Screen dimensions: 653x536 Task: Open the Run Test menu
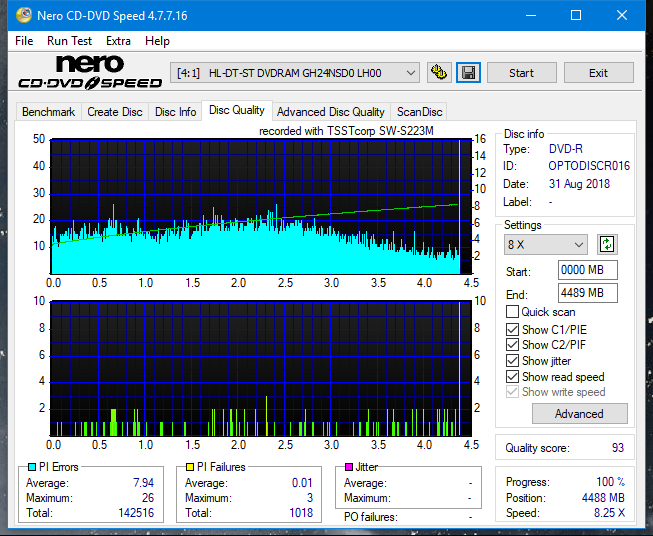click(70, 41)
